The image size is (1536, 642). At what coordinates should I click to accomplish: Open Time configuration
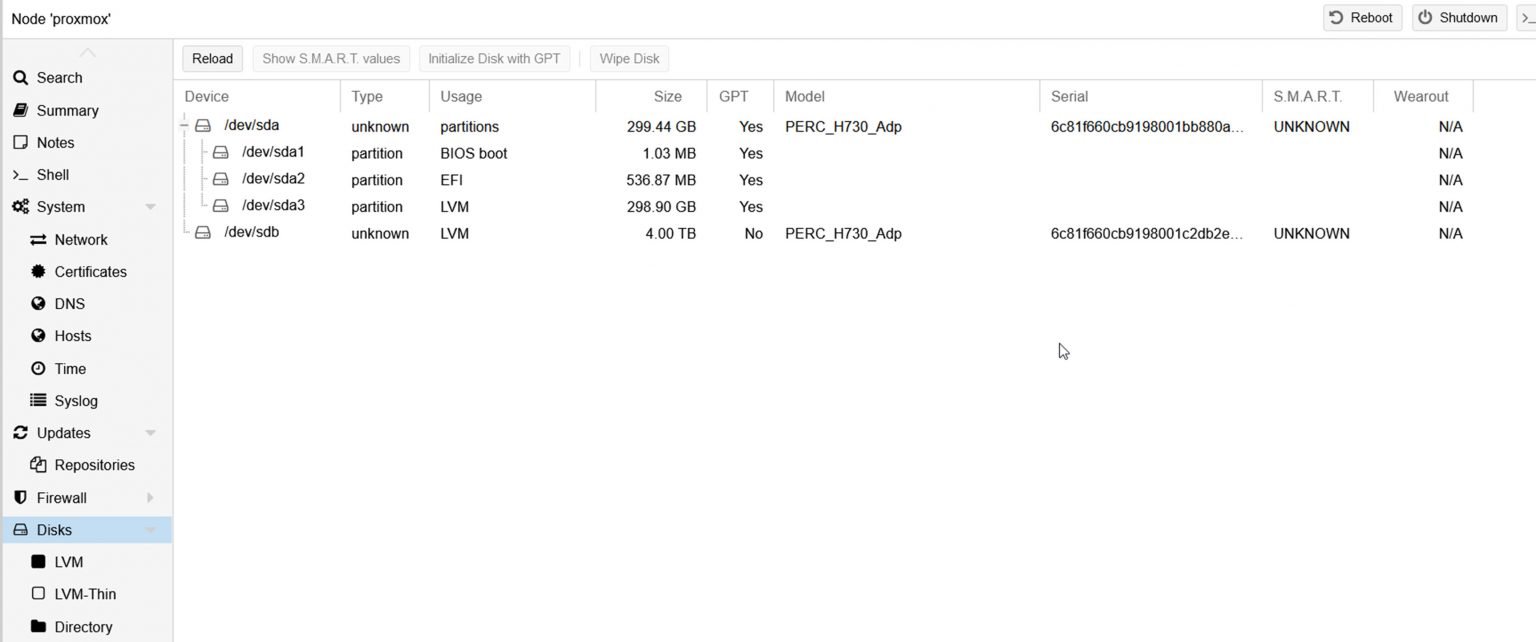click(69, 368)
